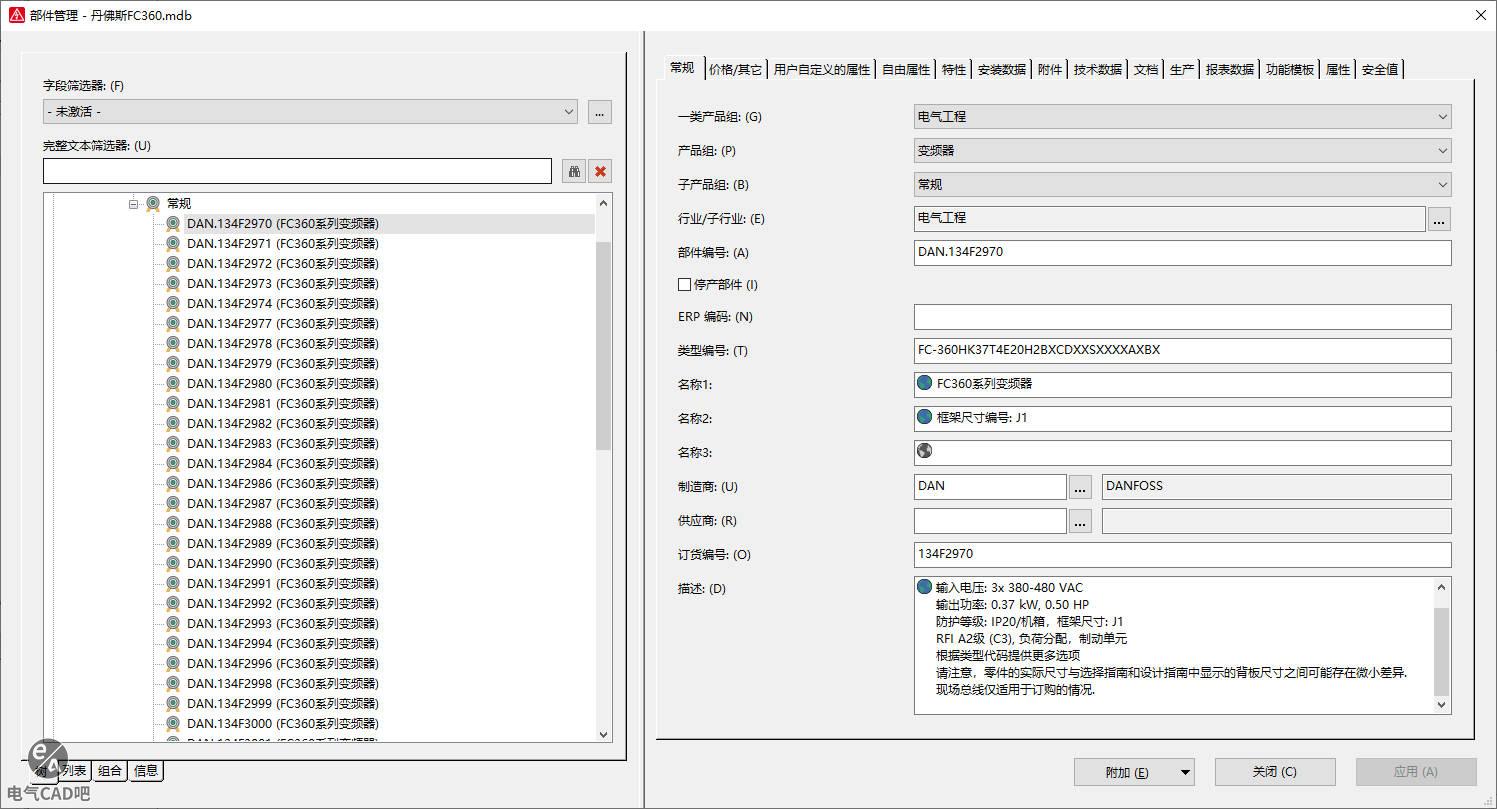This screenshot has height=809, width=1497.
Task: Click the language icon in 名称1 field
Action: pos(925,383)
